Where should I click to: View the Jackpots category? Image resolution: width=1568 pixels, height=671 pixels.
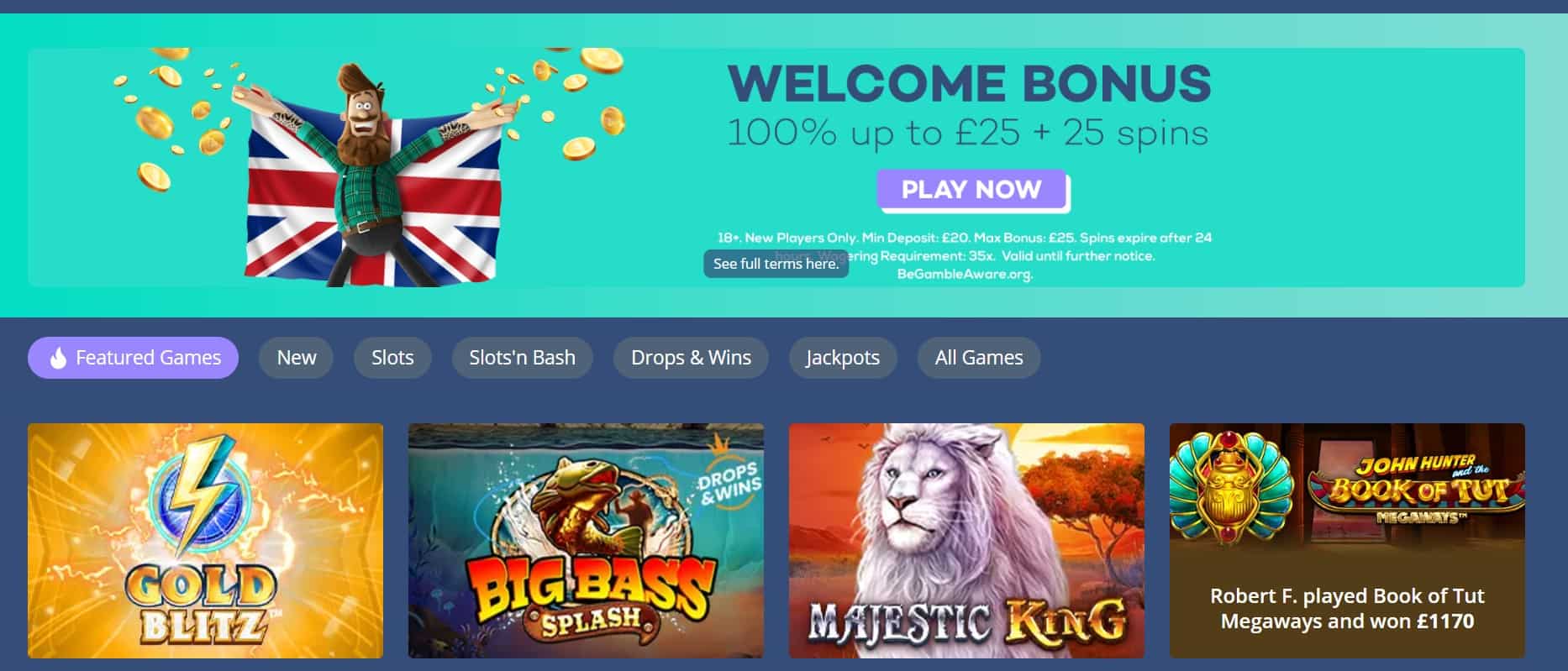[842, 358]
